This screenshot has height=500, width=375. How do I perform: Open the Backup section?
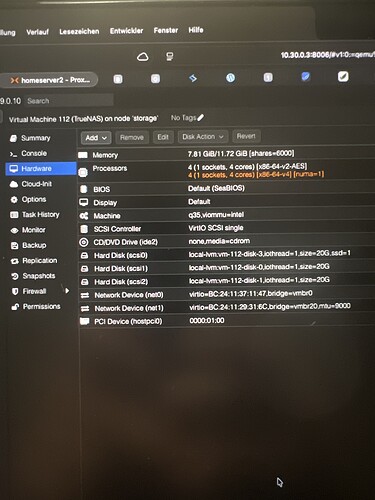coord(34,245)
